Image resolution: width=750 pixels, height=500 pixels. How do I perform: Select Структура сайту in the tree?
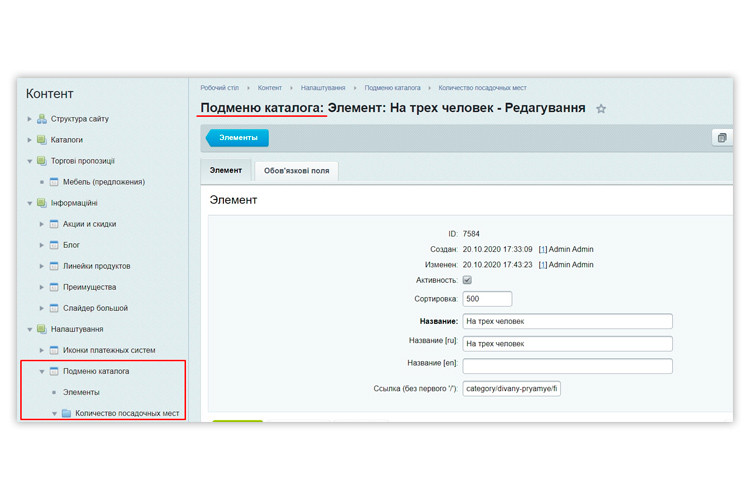point(80,119)
